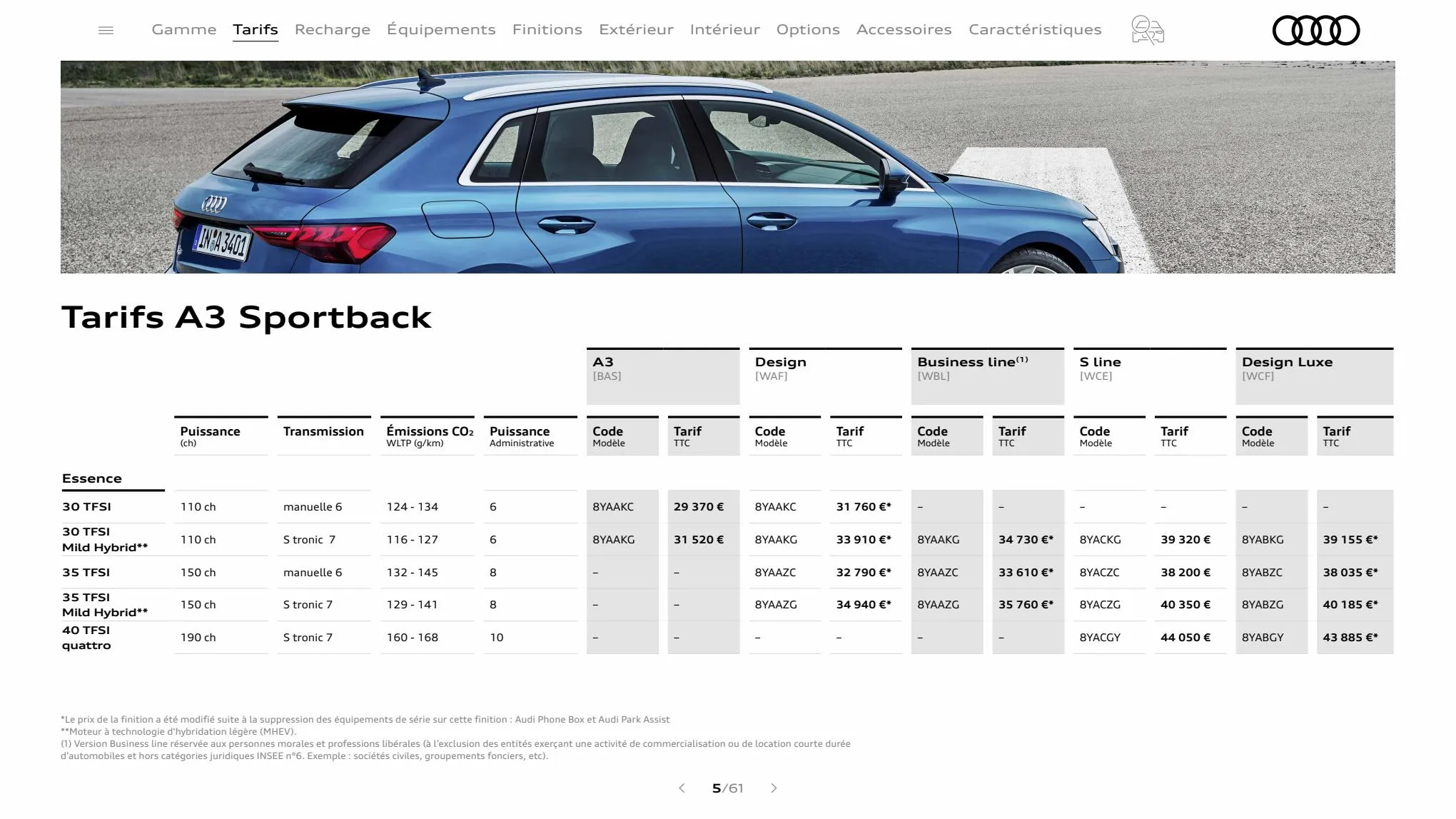Click the 31 520 € price

pos(699,540)
